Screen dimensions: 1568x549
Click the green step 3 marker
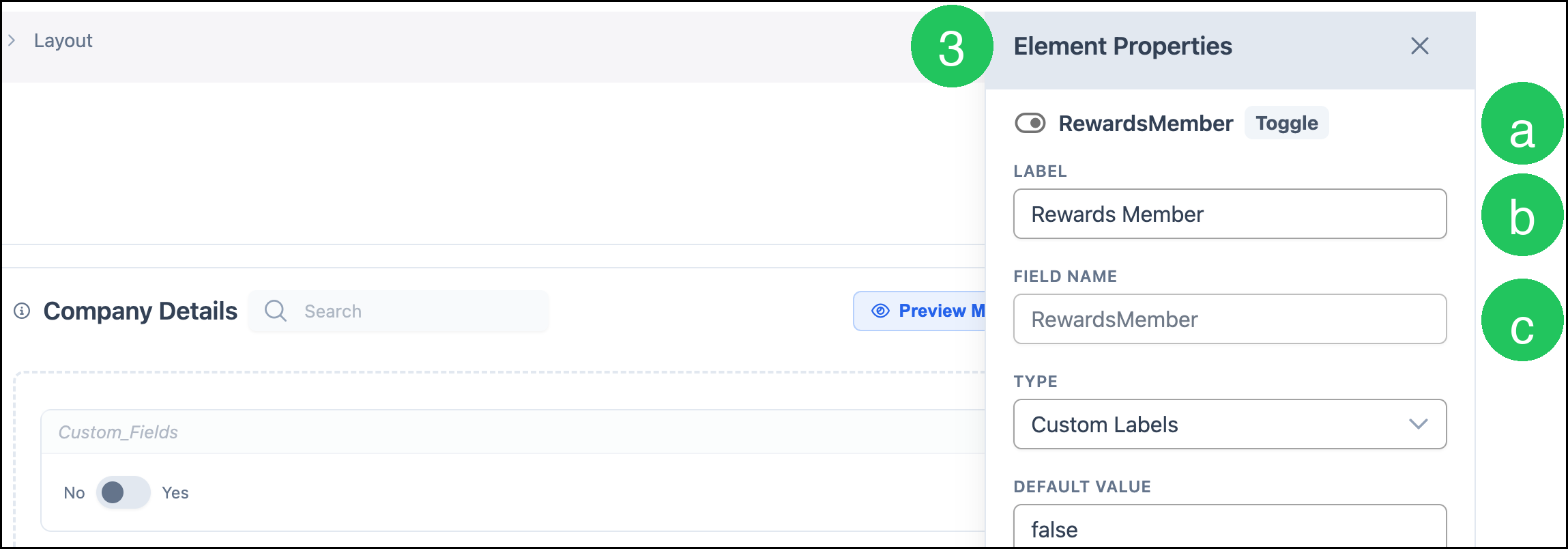[x=952, y=46]
